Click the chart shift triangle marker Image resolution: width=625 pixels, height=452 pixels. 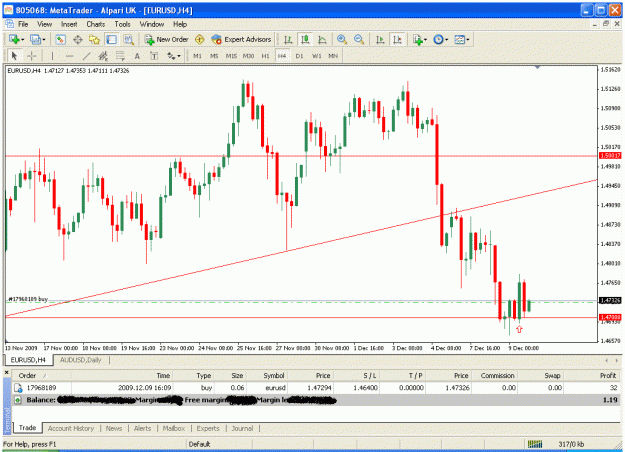[x=537, y=67]
